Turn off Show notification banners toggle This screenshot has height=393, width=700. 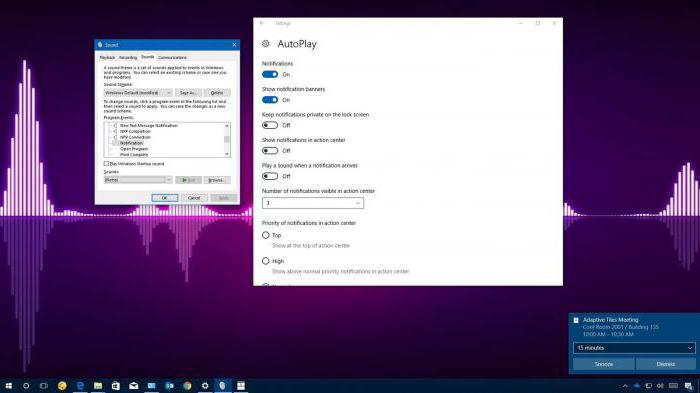click(x=270, y=100)
